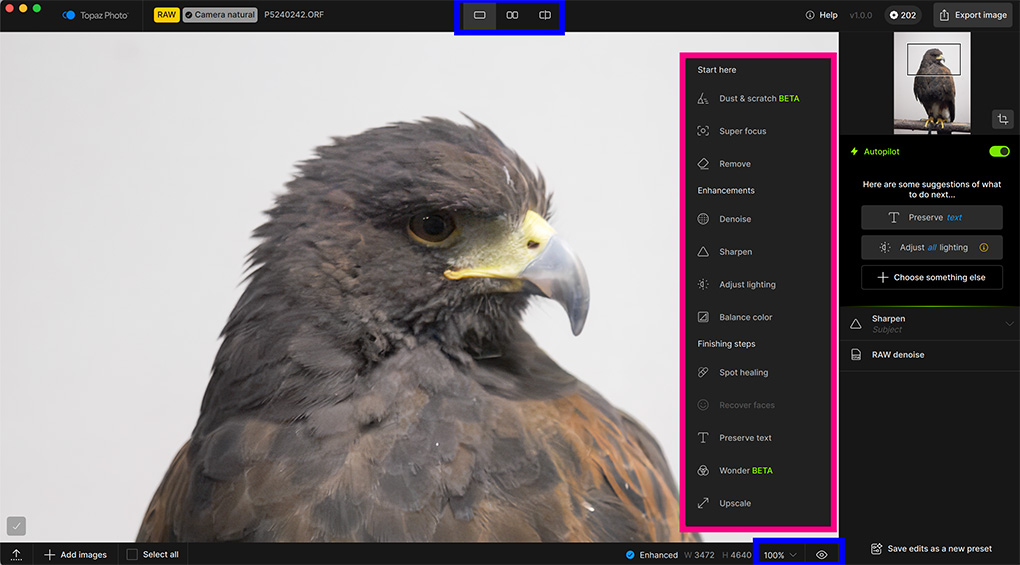Switch to side-by-side comparison view
The height and width of the screenshot is (565, 1020).
tap(512, 16)
